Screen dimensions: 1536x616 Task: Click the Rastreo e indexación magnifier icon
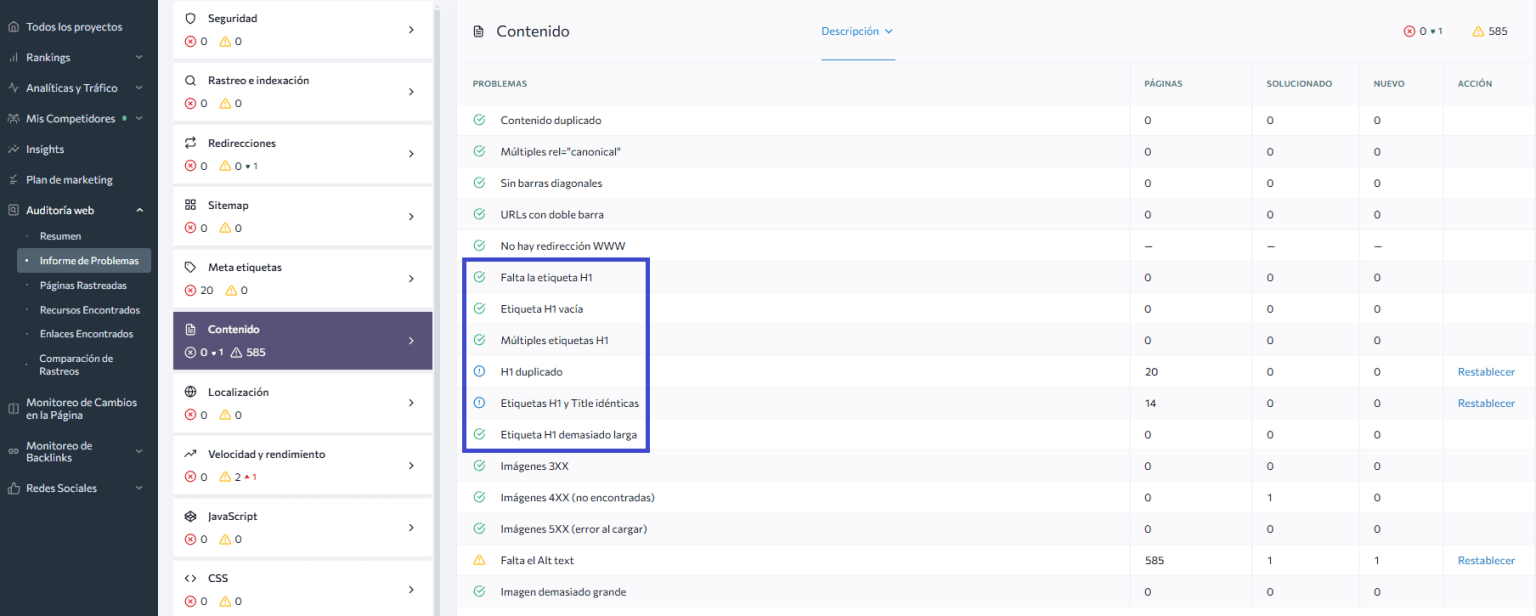pyautogui.click(x=191, y=79)
